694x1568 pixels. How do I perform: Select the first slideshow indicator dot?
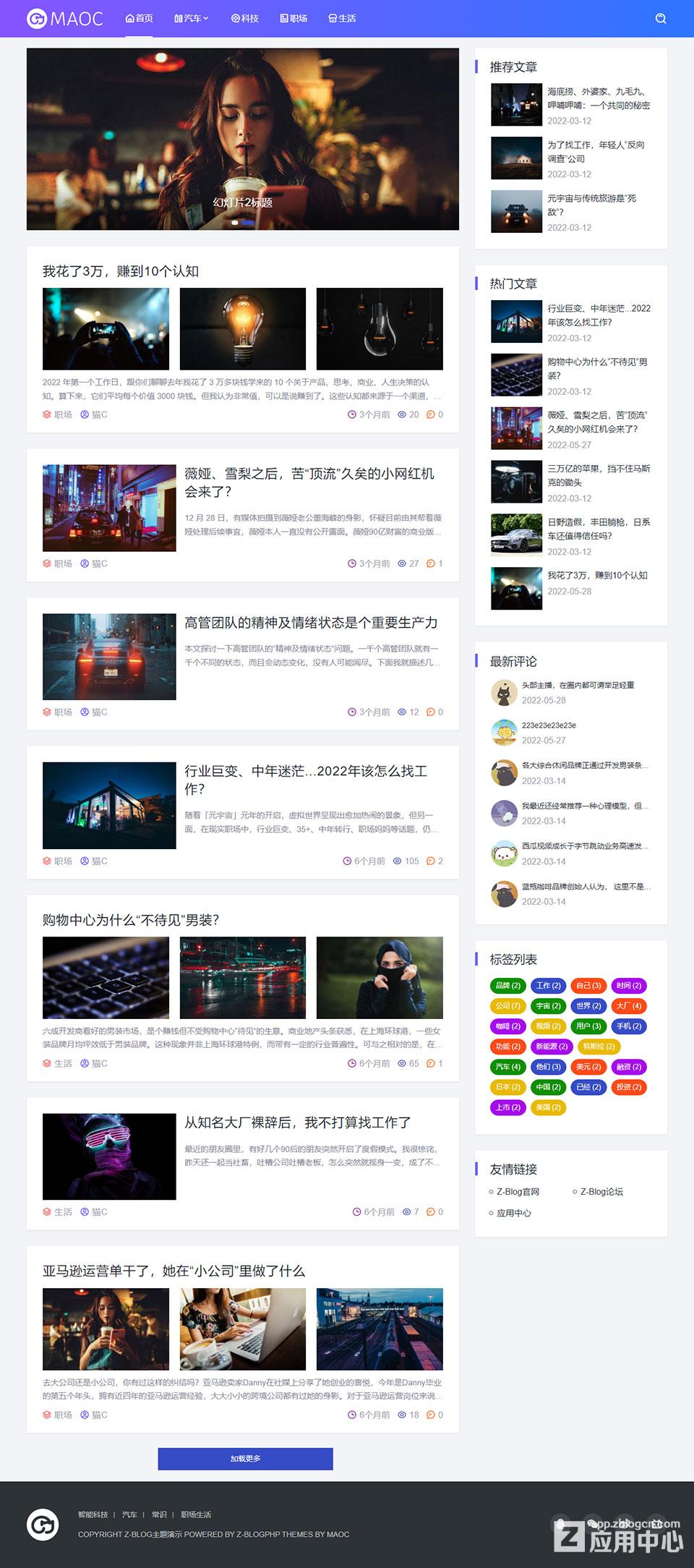(x=235, y=223)
